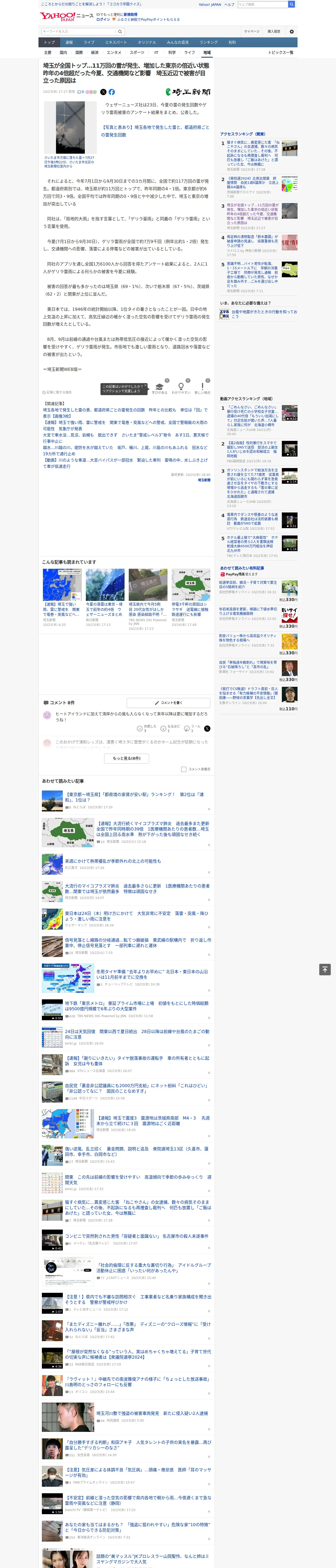Share the article on X below the headline
The image size is (336, 1568).
coord(103,92)
